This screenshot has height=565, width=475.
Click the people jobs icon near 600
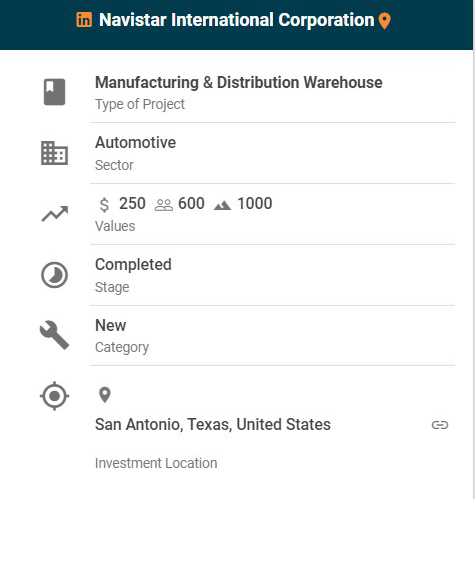[x=164, y=205]
